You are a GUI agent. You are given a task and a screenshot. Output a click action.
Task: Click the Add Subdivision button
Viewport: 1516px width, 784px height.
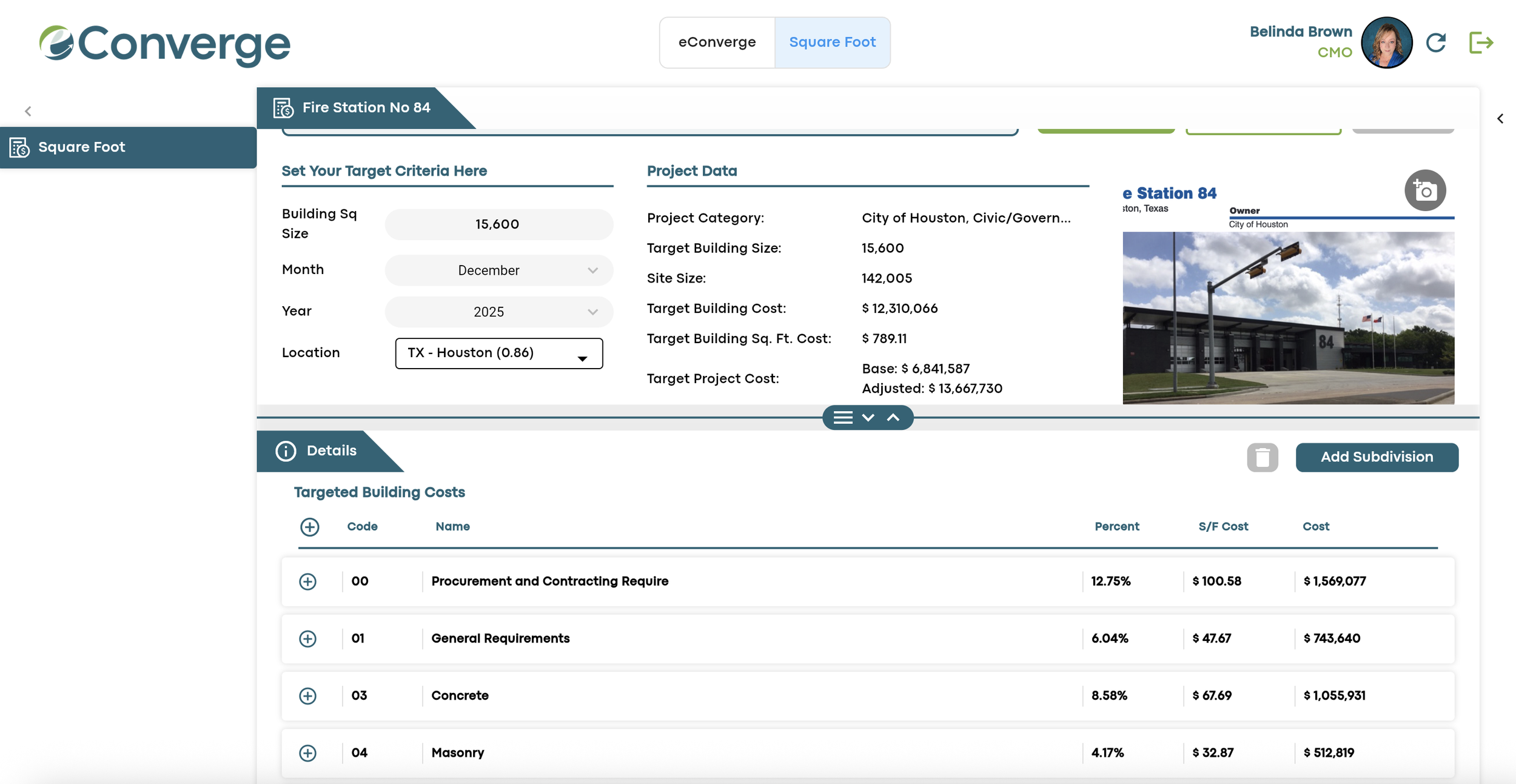(x=1377, y=457)
